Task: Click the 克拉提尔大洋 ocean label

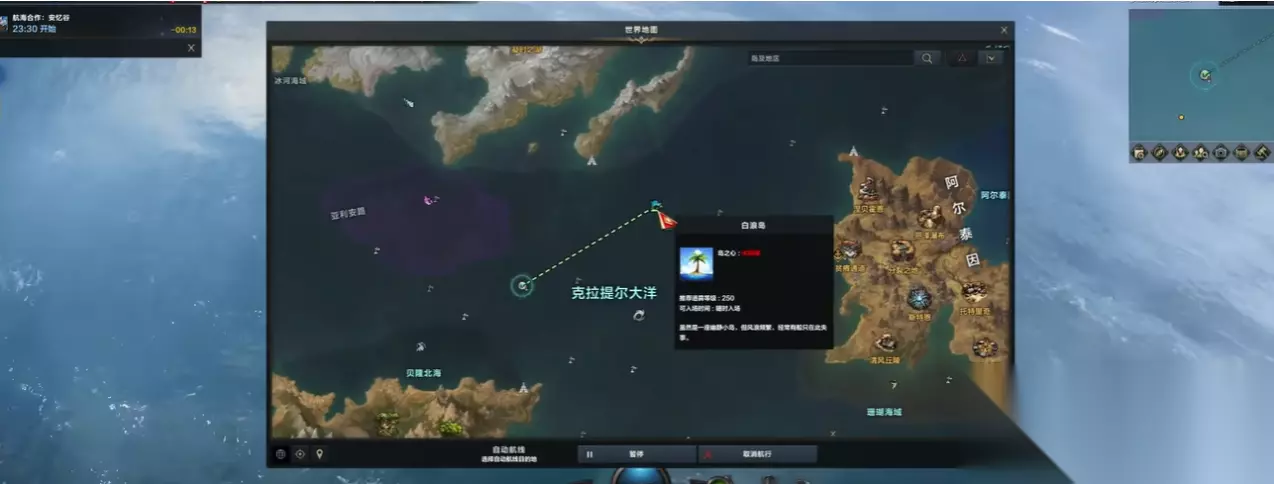Action: click(x=614, y=294)
